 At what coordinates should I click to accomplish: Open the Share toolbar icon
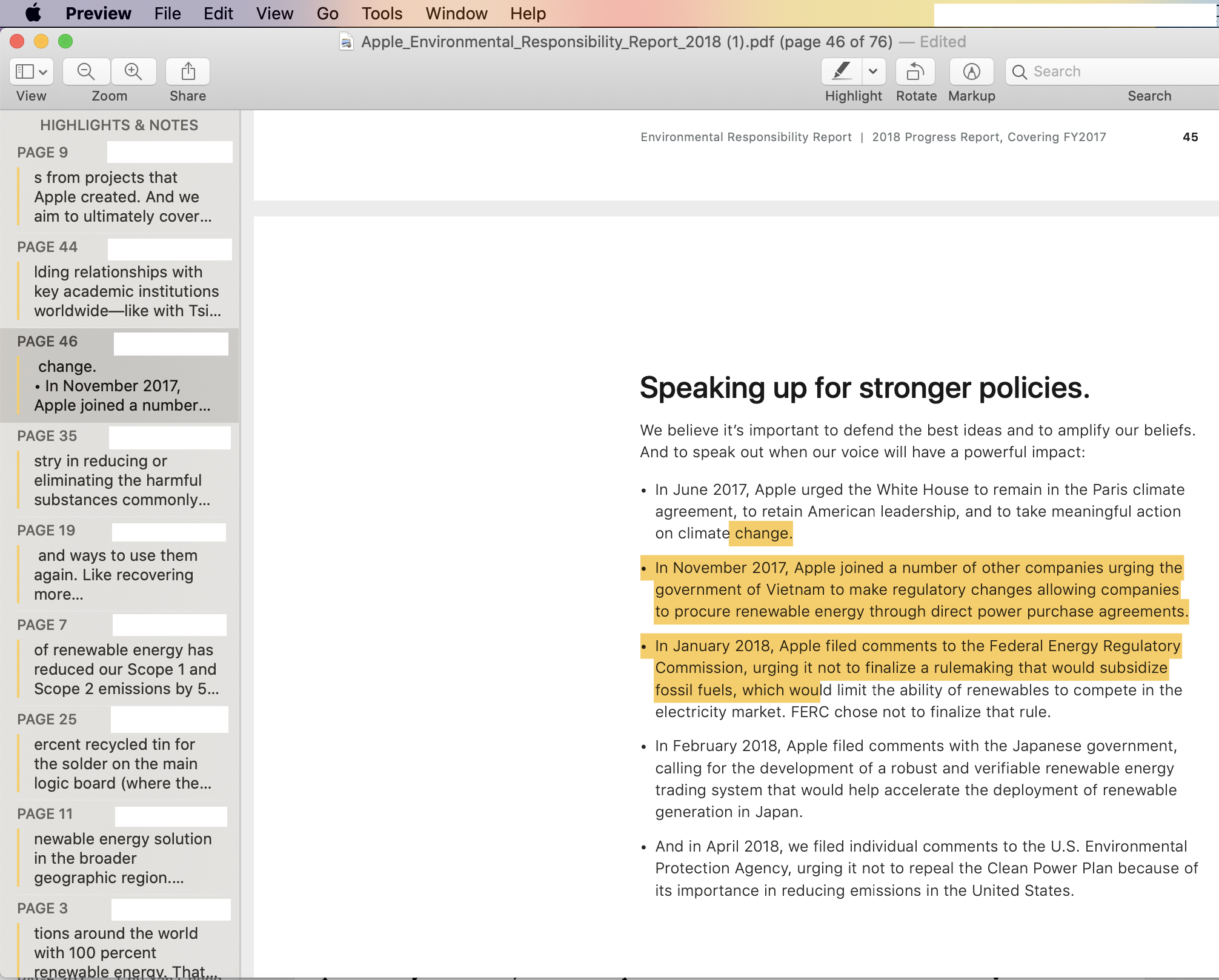188,71
